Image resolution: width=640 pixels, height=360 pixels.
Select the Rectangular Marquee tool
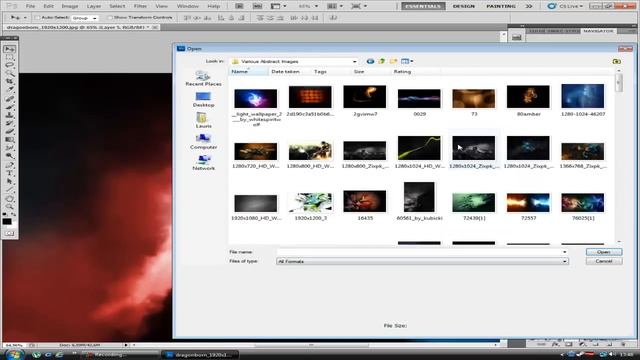pyautogui.click(x=9, y=57)
